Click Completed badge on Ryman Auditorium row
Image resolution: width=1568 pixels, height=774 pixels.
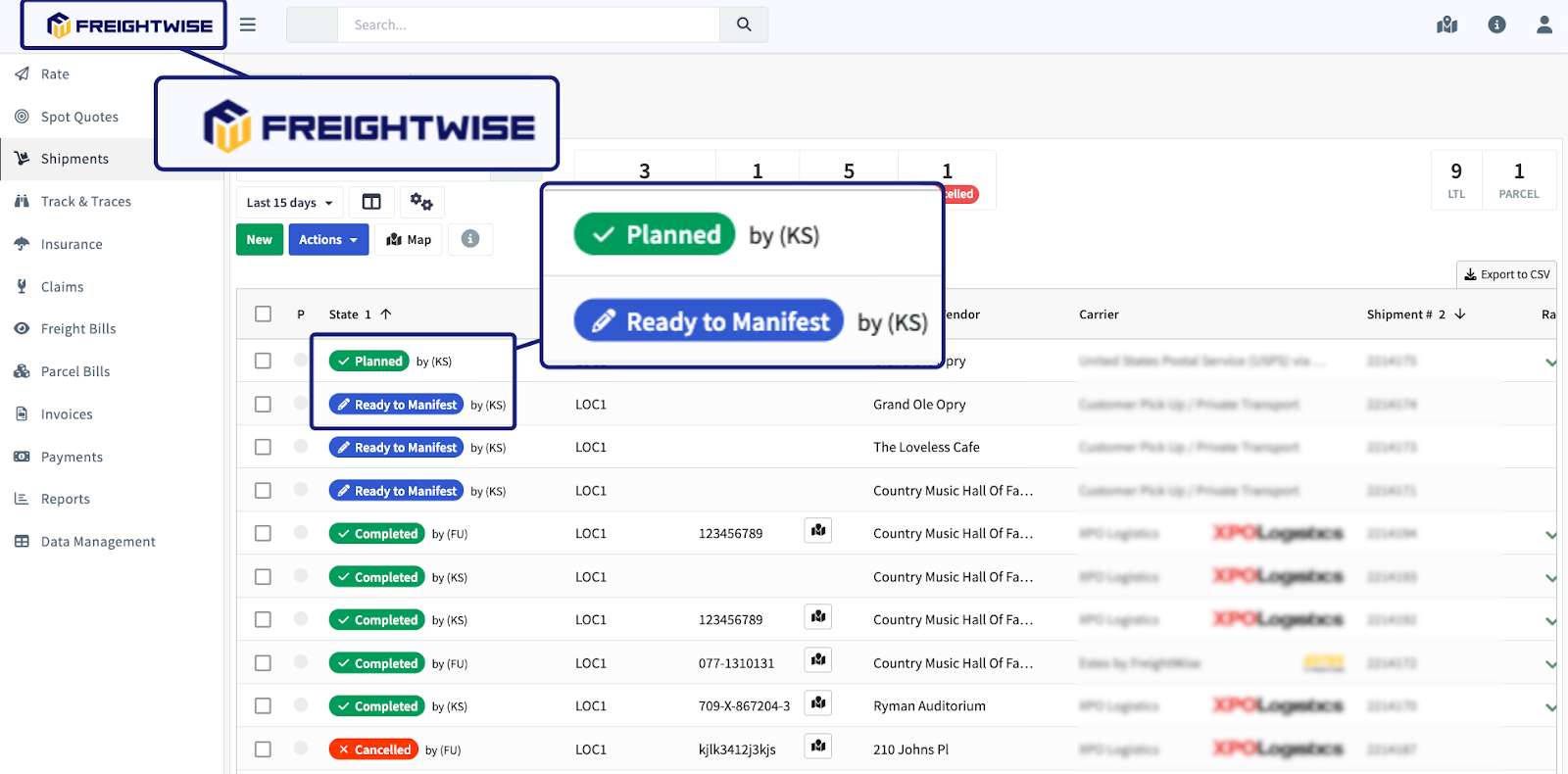tap(377, 706)
